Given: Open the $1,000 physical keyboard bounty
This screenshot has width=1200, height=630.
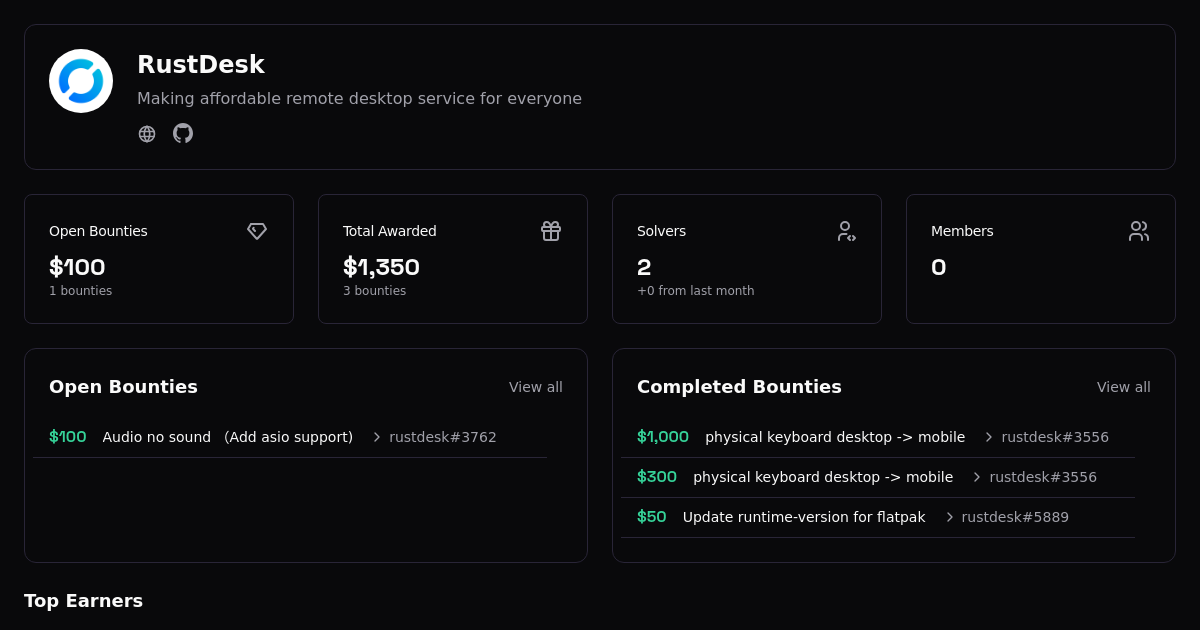Looking at the screenshot, I should 834,437.
